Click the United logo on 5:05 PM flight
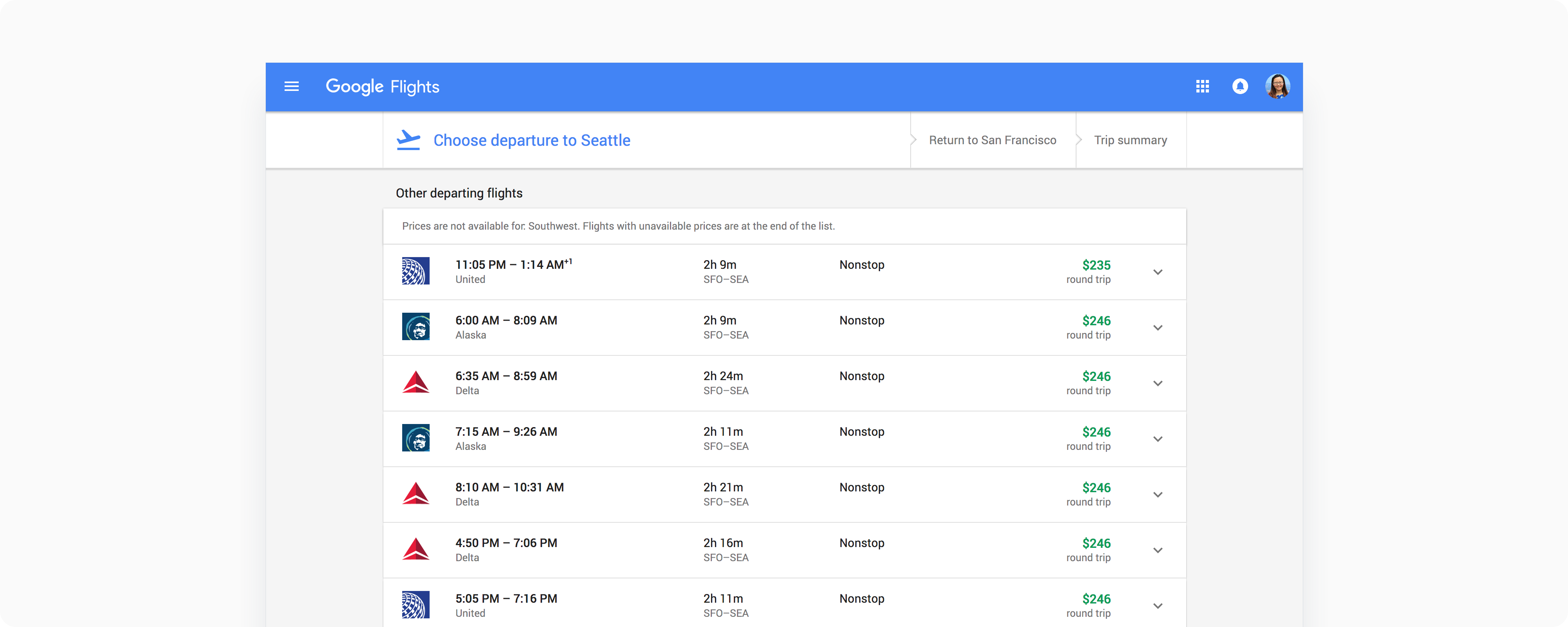Image resolution: width=1568 pixels, height=627 pixels. coord(416,605)
